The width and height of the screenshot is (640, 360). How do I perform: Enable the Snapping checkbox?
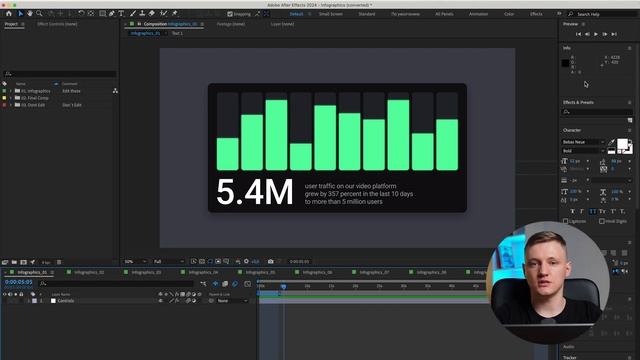(230, 14)
